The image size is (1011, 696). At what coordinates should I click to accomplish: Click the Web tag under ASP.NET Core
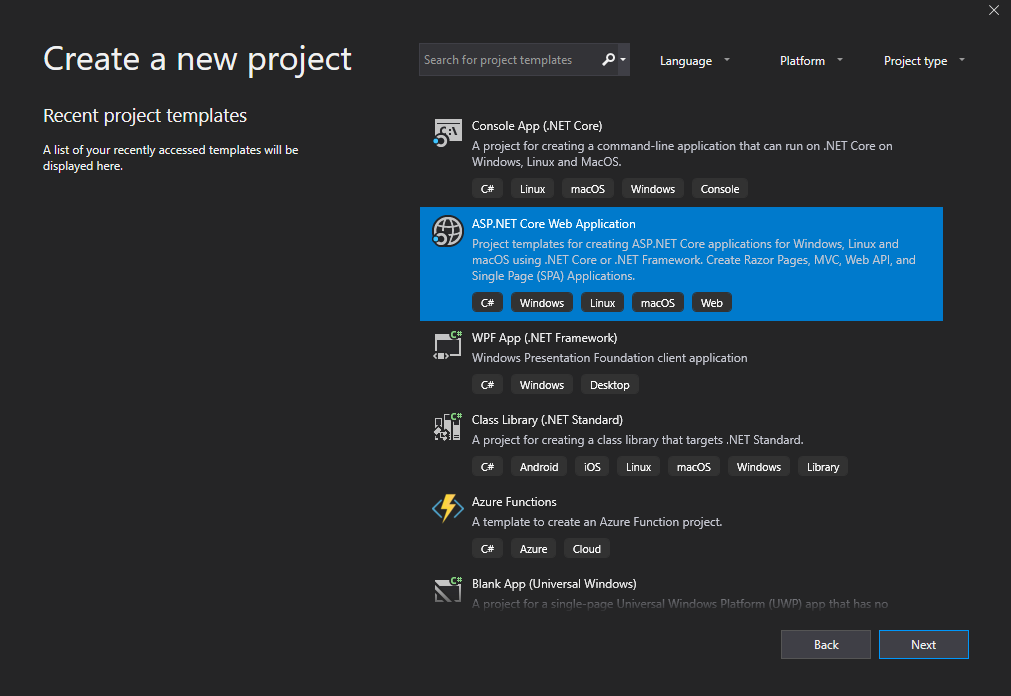point(711,303)
